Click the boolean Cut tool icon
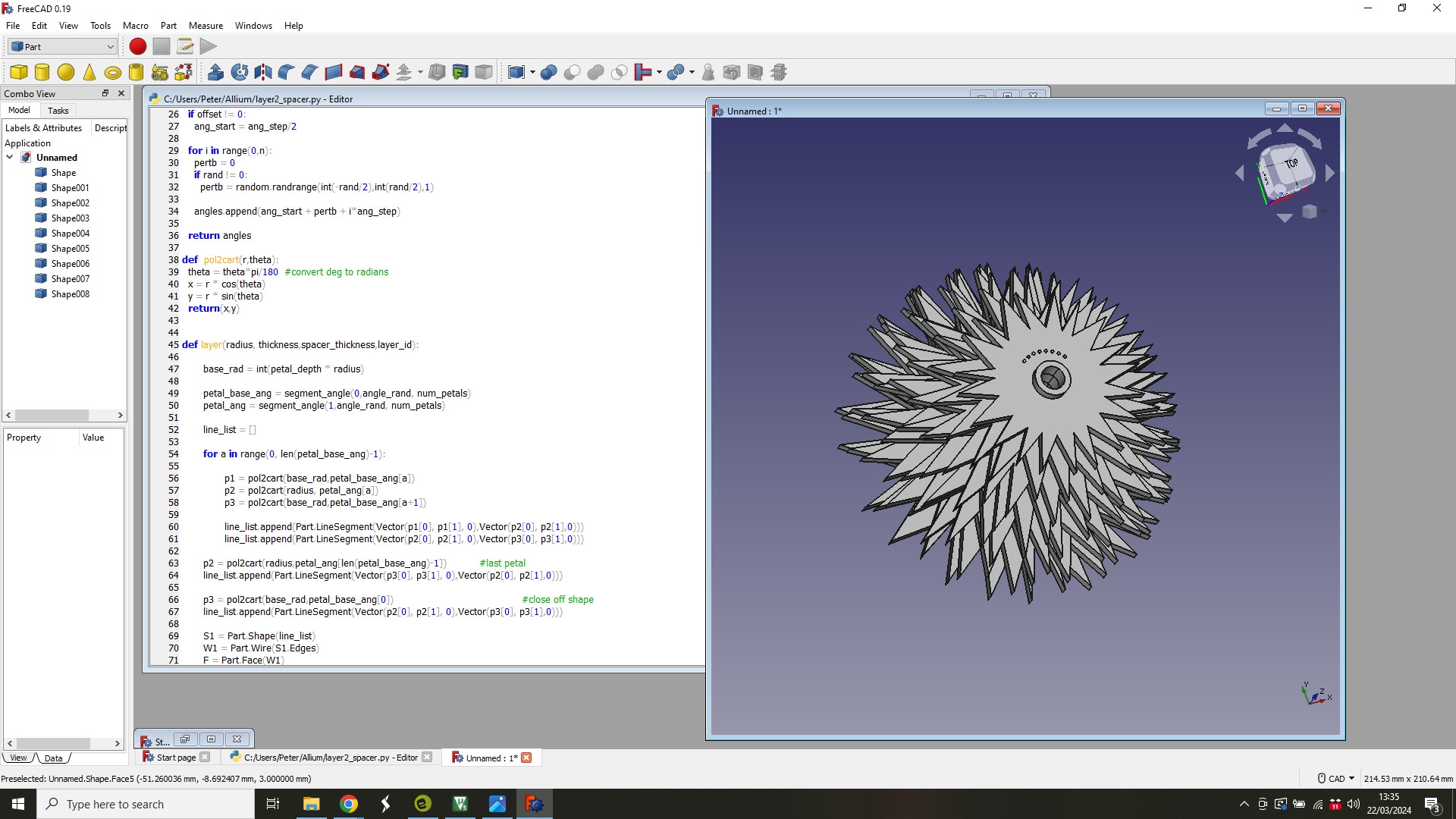Screen dimensions: 1456x819 (x=573, y=72)
